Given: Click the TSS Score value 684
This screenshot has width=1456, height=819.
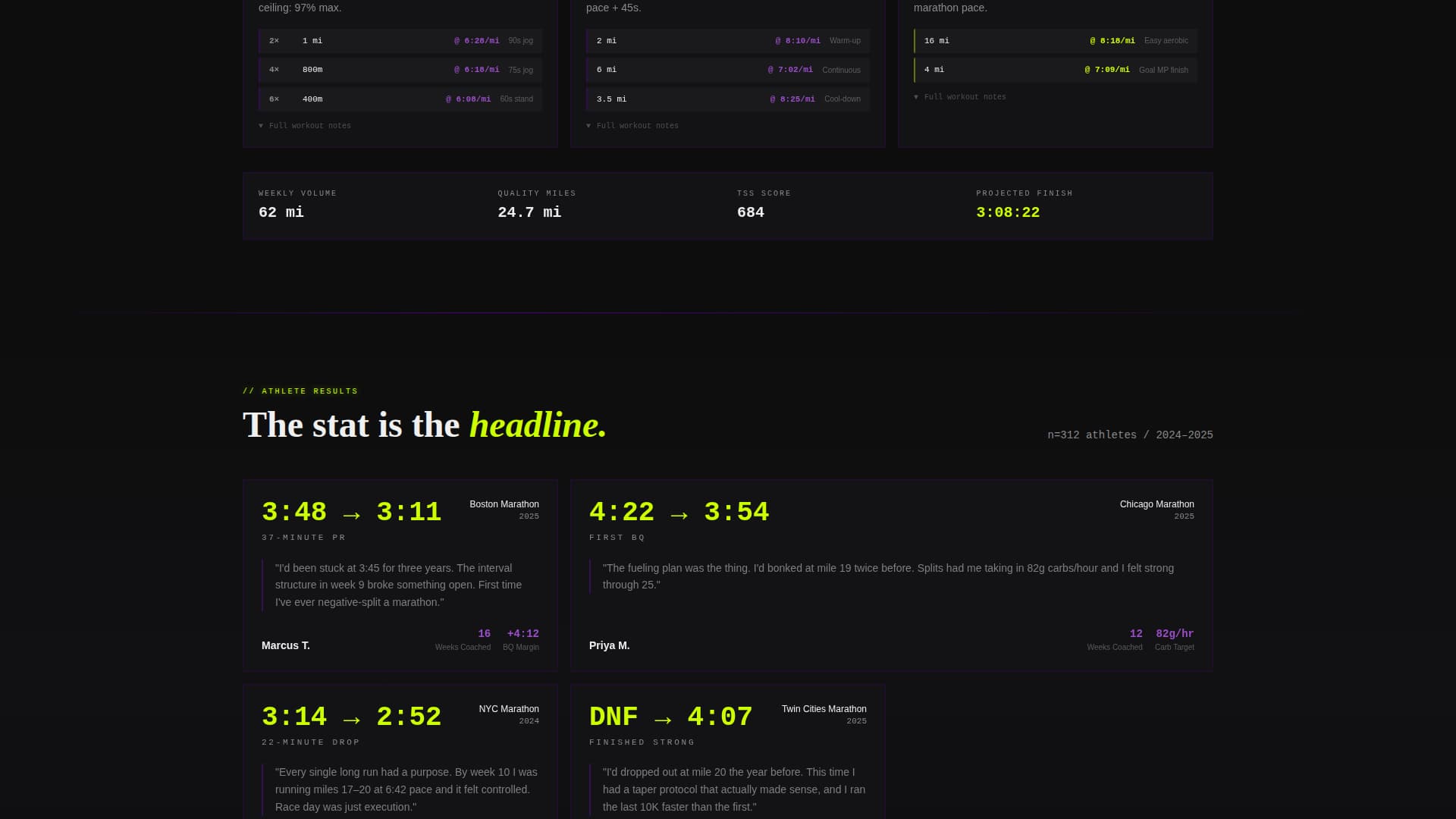Looking at the screenshot, I should click(x=751, y=212).
